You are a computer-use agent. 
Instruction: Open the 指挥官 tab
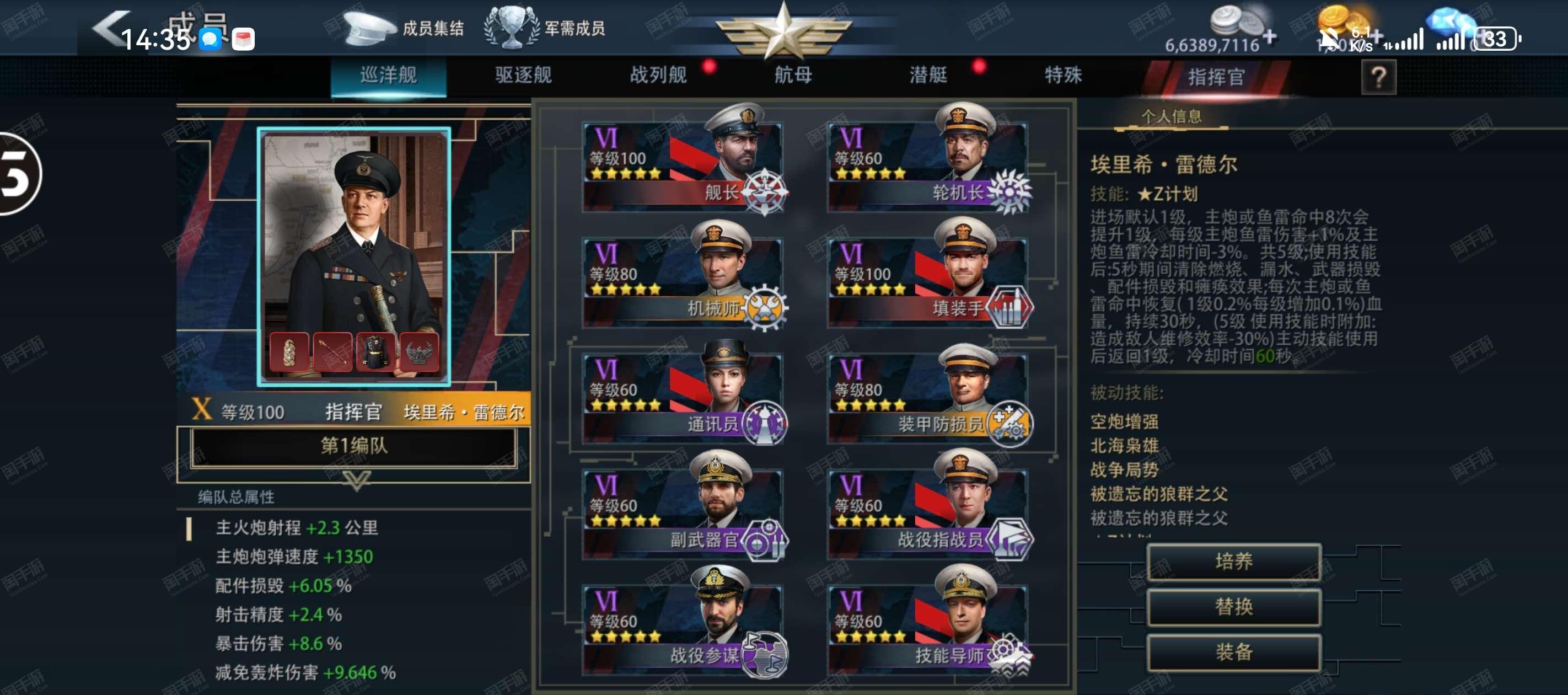point(1216,77)
